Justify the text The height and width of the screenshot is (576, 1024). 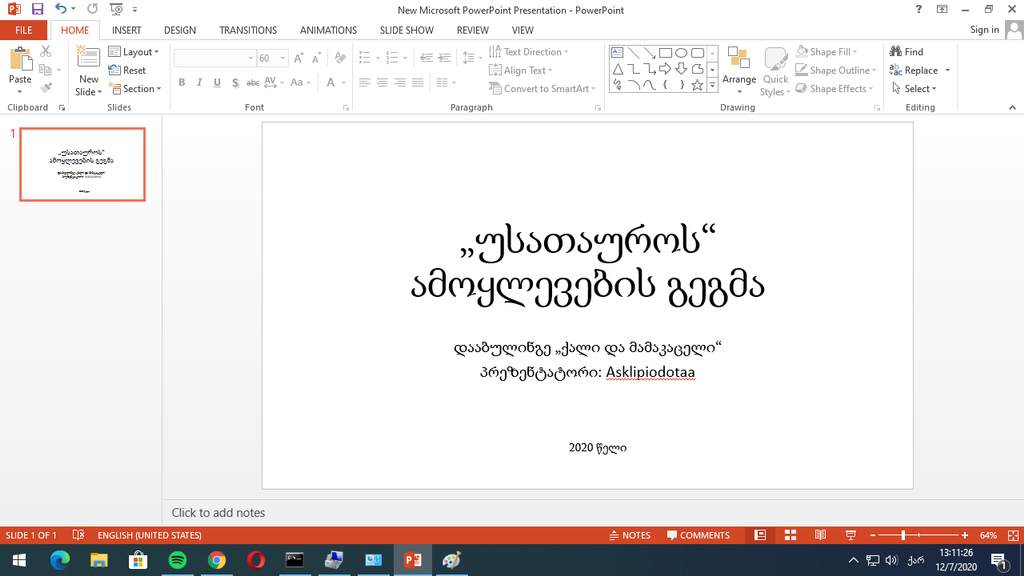417,82
